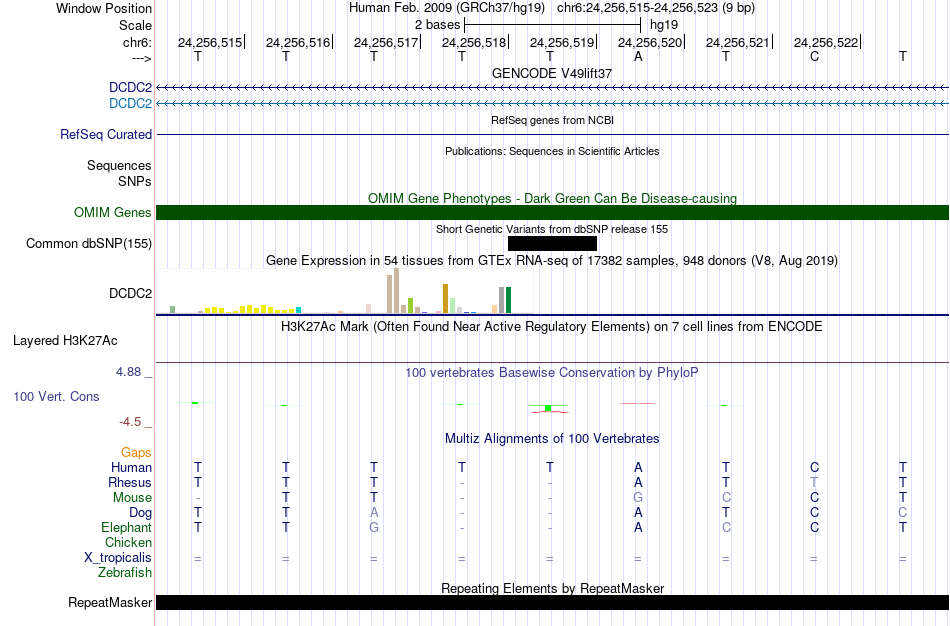Open the GTEx DCDC2 expression bar chart
This screenshot has height=626, width=950.
tap(345, 291)
